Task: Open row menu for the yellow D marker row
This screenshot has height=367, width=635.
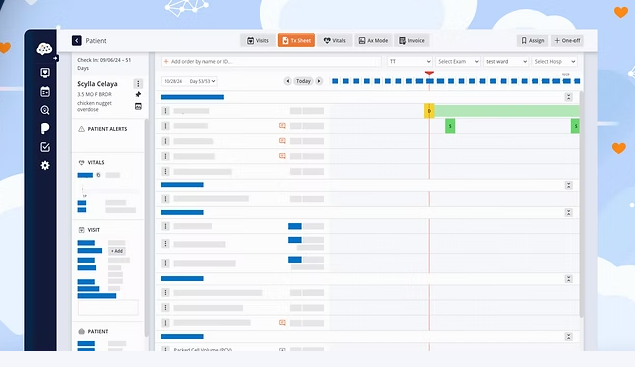Action: pos(165,111)
